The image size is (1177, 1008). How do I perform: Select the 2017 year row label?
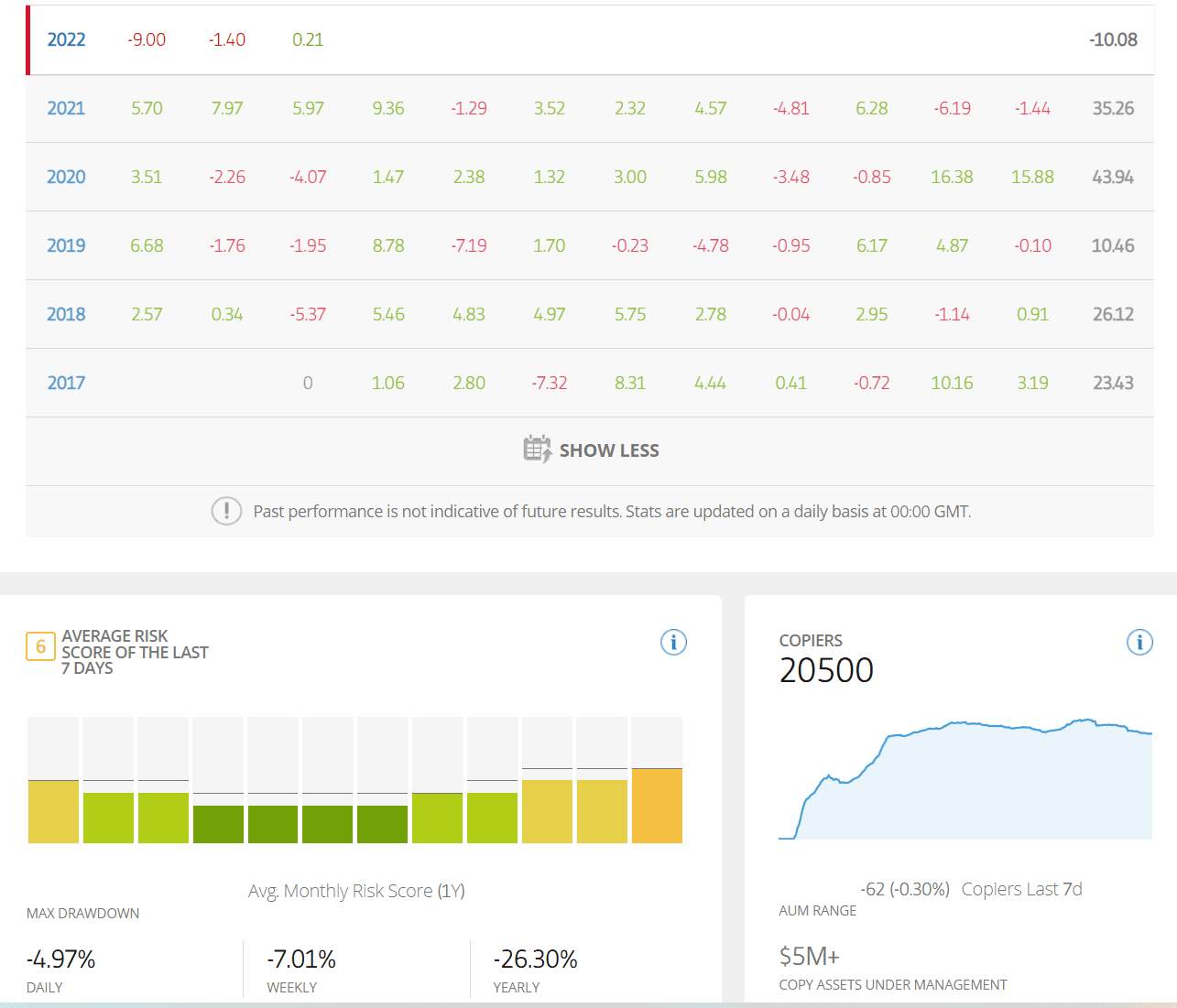(x=66, y=383)
